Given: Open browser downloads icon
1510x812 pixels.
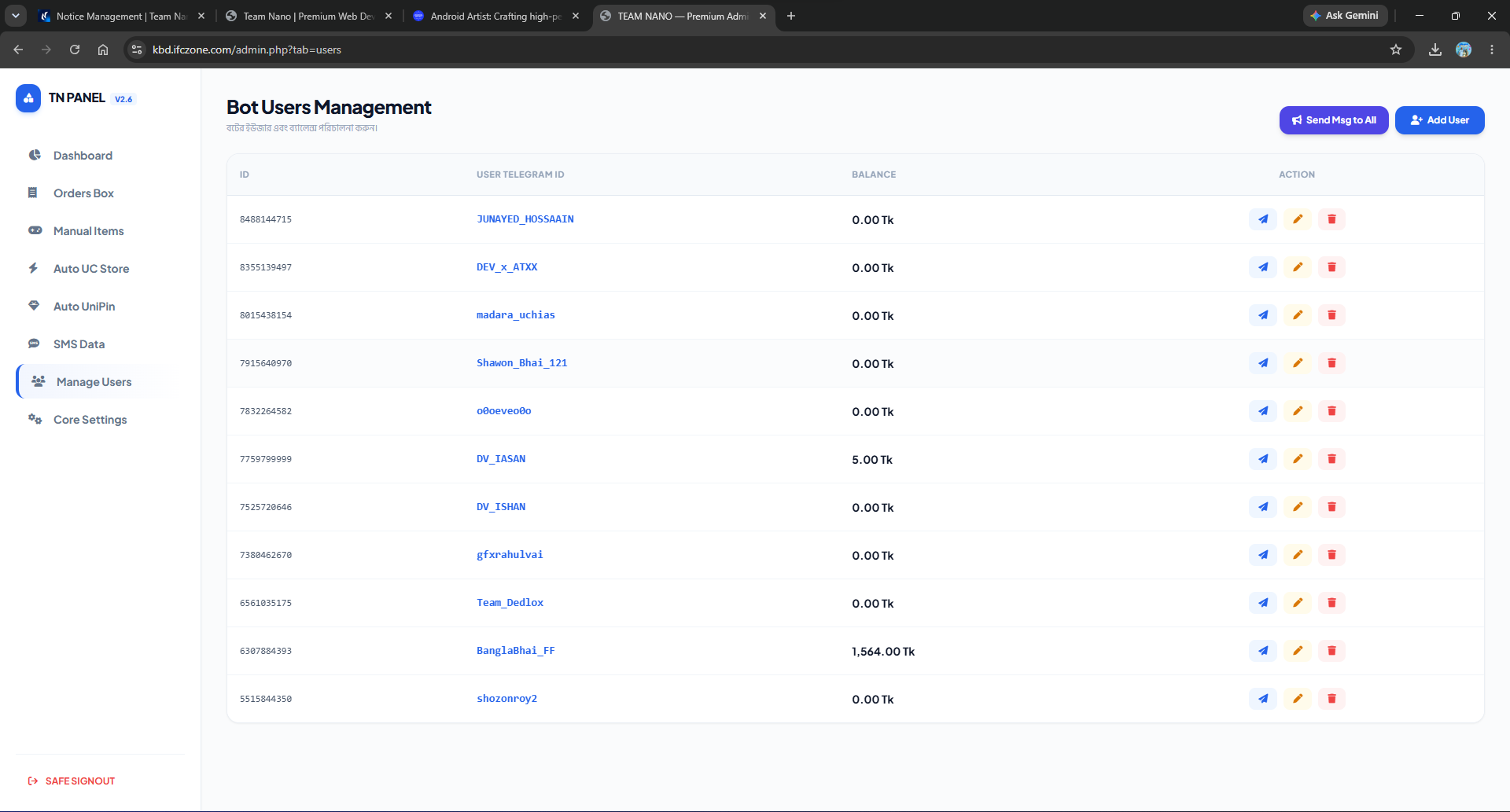Looking at the screenshot, I should 1435,50.
